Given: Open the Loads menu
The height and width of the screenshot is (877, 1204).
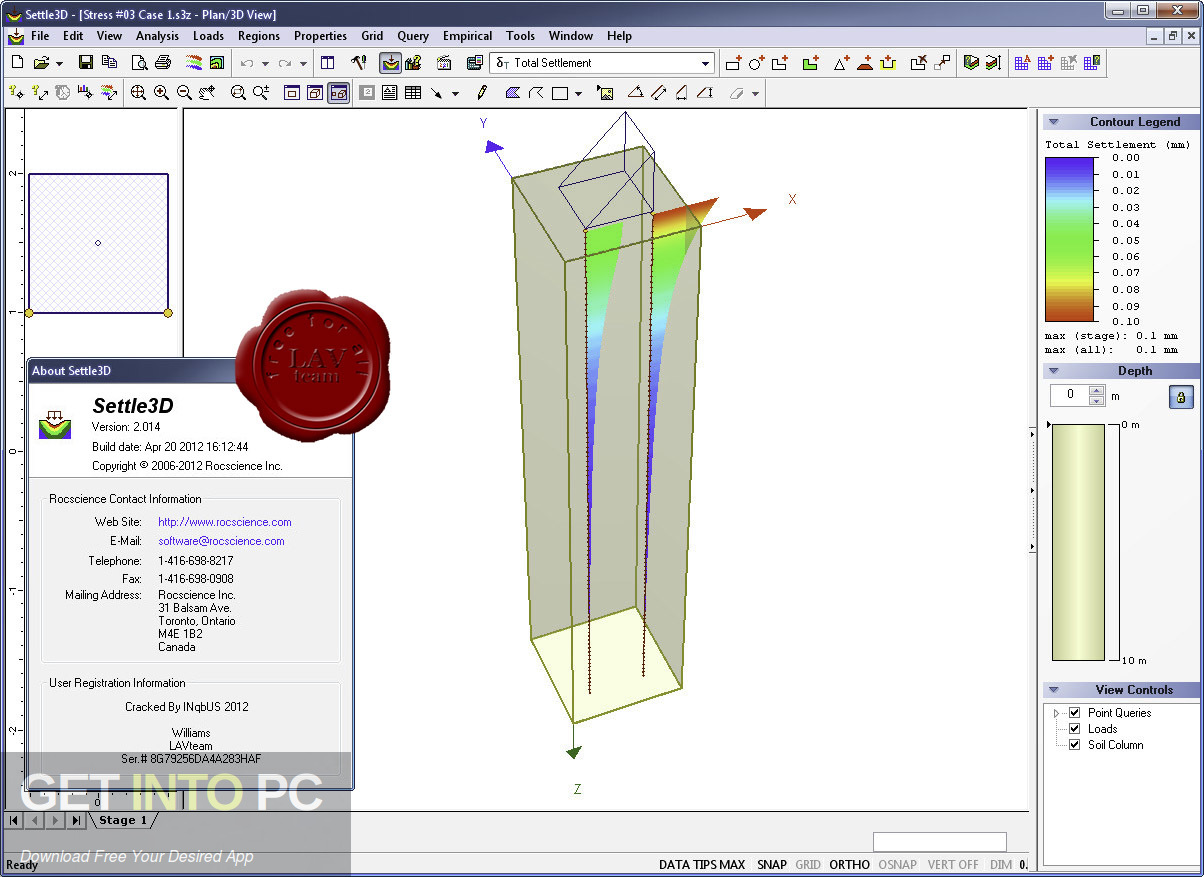Looking at the screenshot, I should (208, 35).
